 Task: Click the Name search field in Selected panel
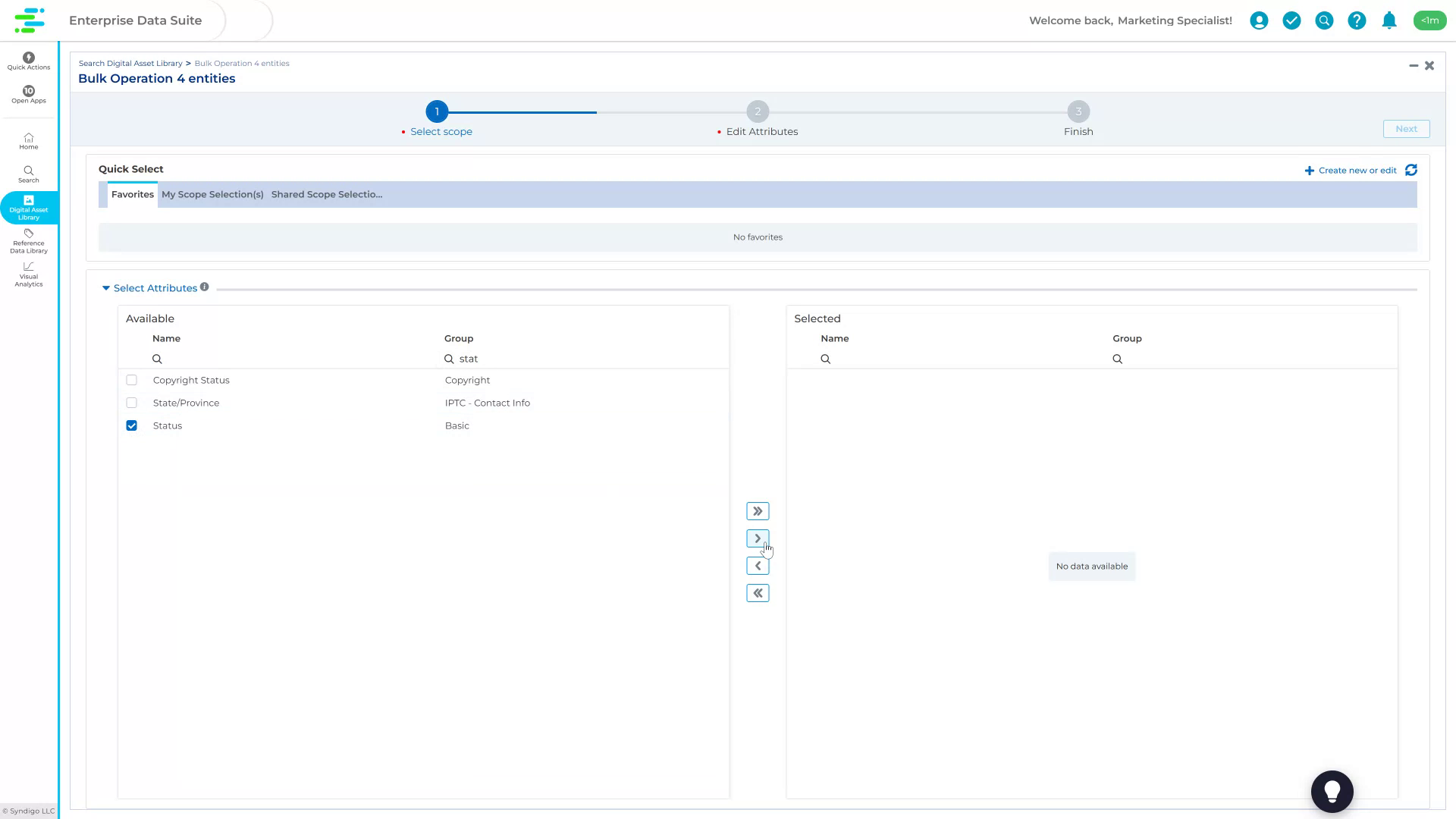872,358
